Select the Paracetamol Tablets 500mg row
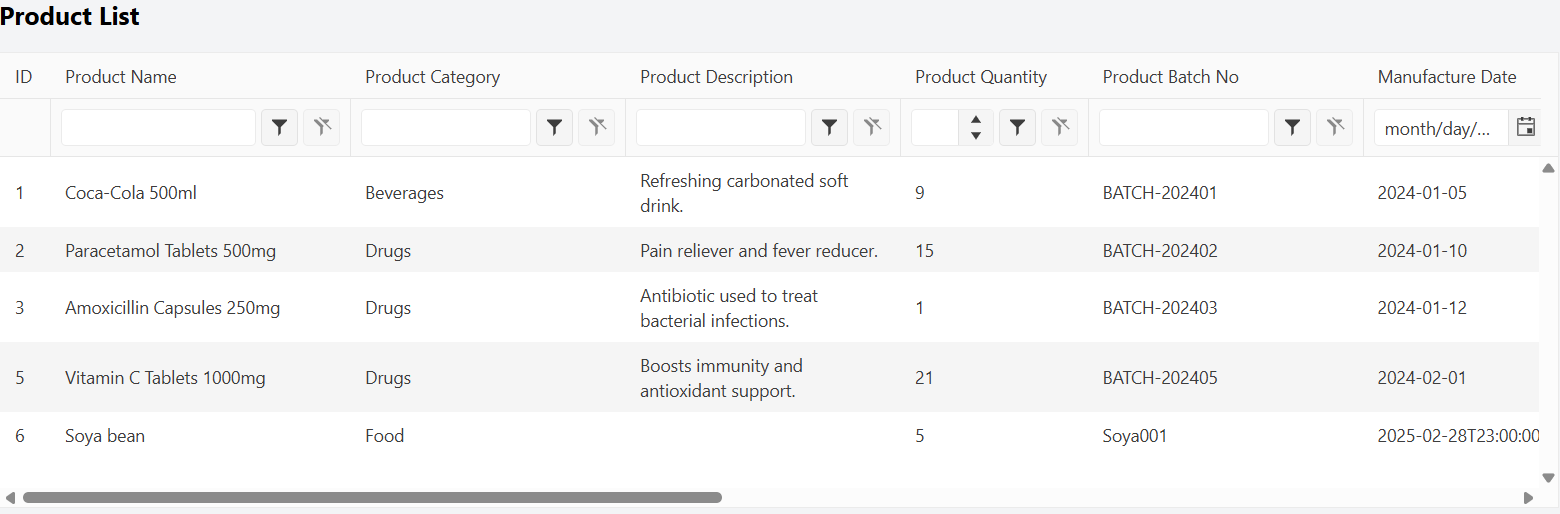This screenshot has width=1560, height=514. click(770, 251)
